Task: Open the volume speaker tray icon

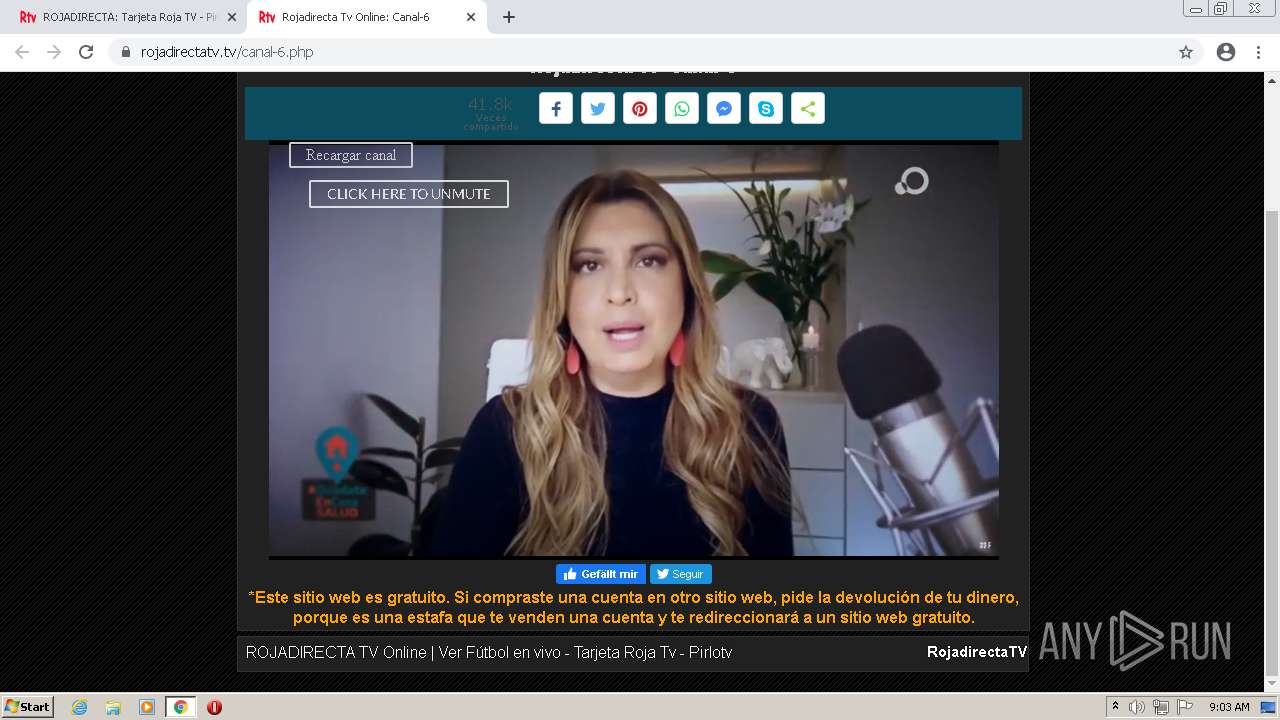Action: [x=1137, y=707]
